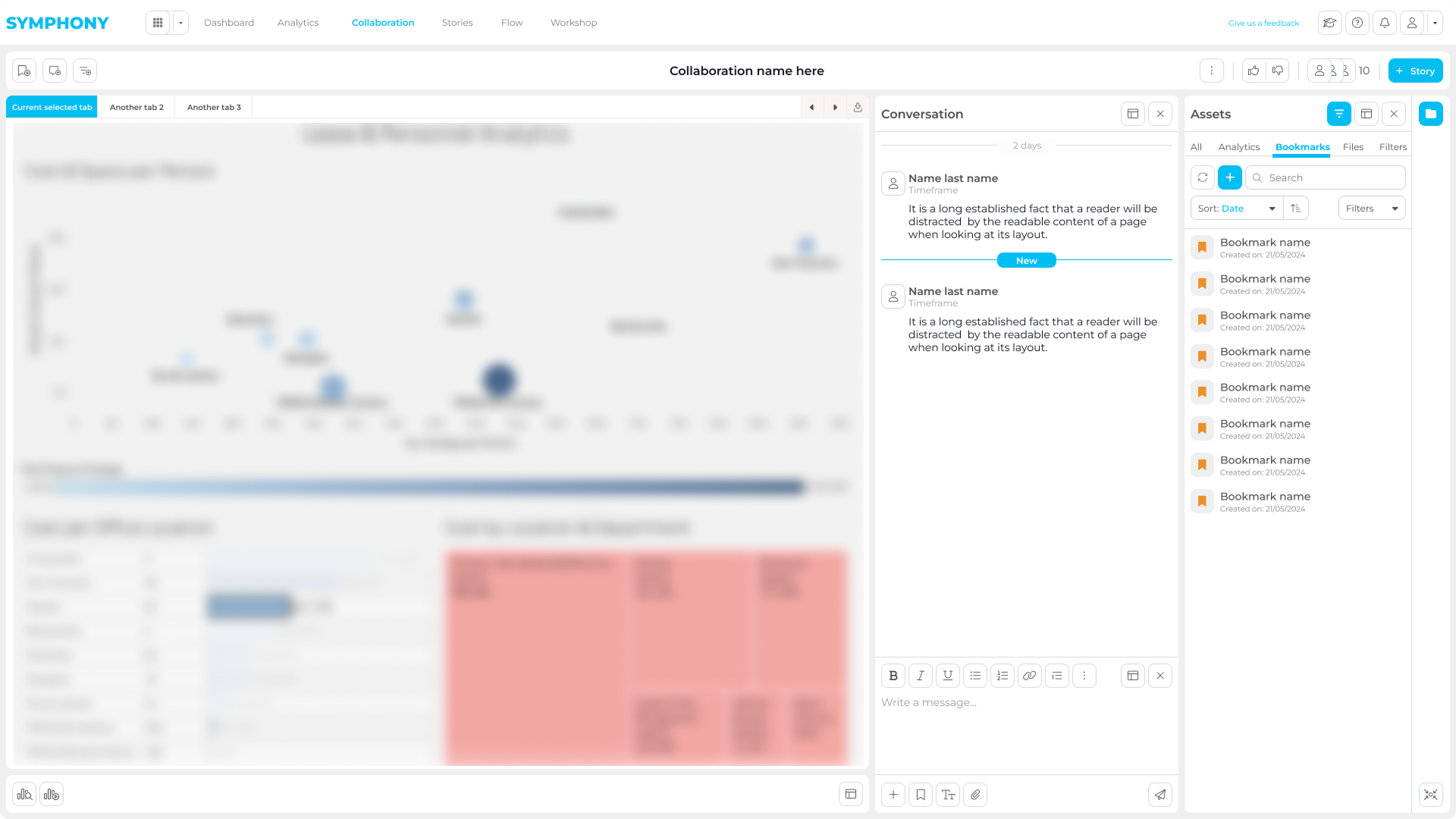
Task: Open the Give us a feedback link
Action: (x=1263, y=23)
